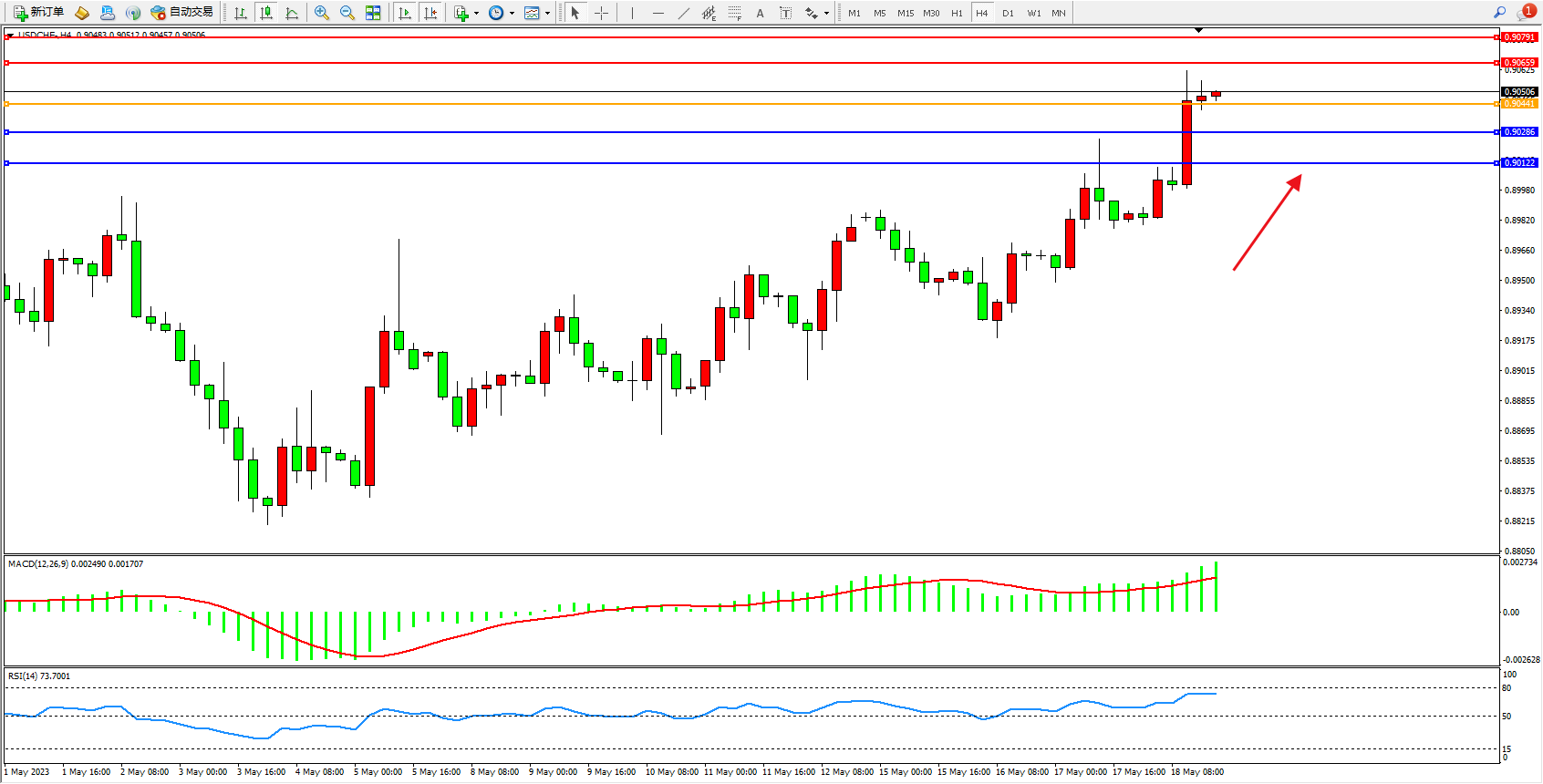Click the red 0.90659 horizontal price line

[730, 63]
